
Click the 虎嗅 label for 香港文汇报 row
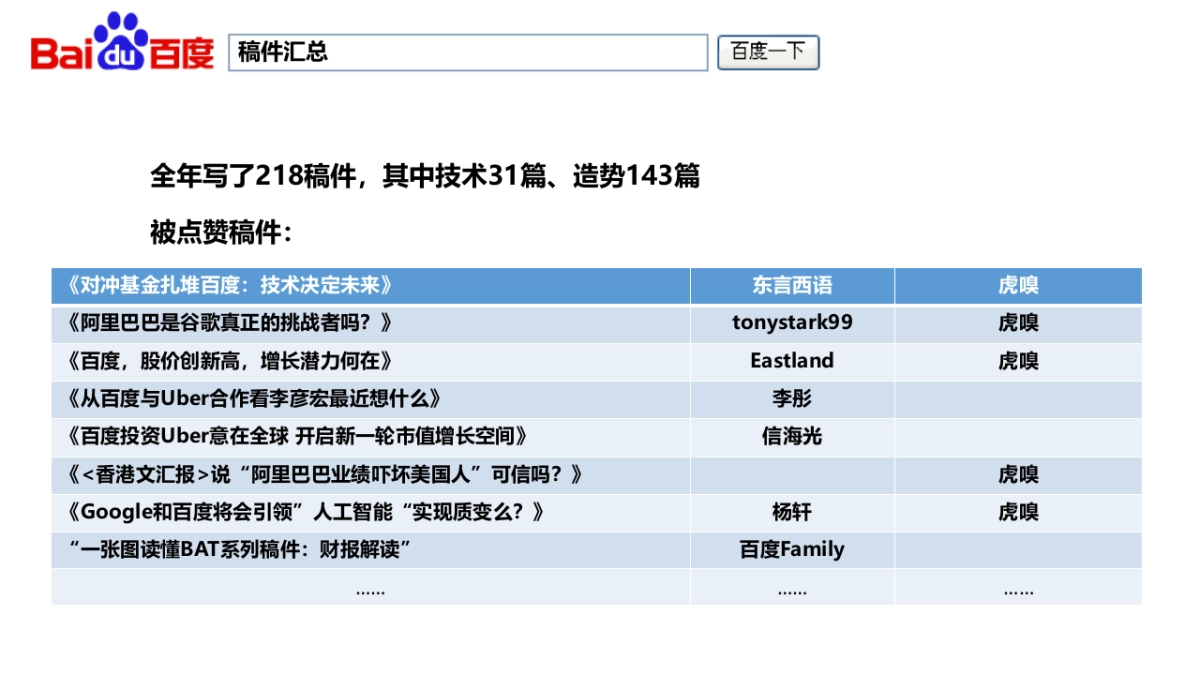click(x=1018, y=474)
